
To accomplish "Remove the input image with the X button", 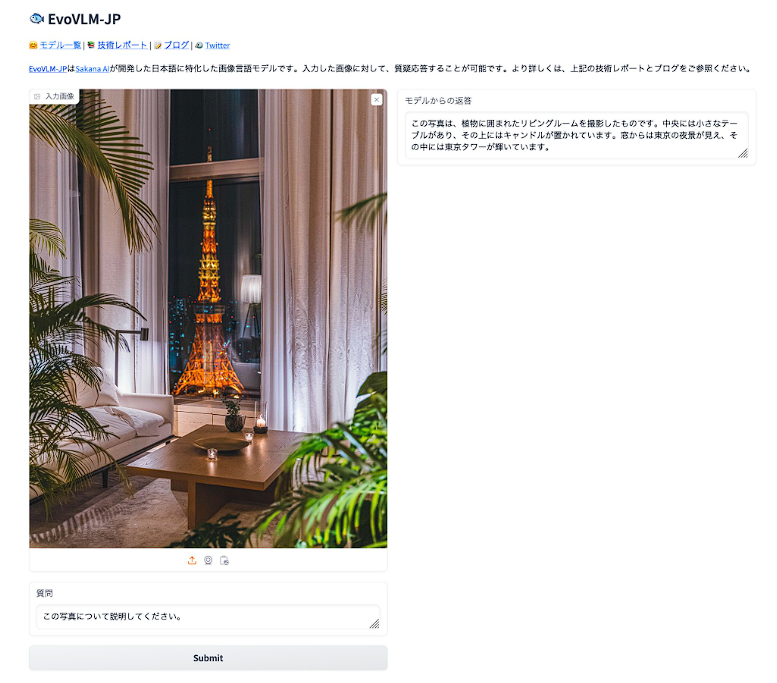I will [377, 100].
